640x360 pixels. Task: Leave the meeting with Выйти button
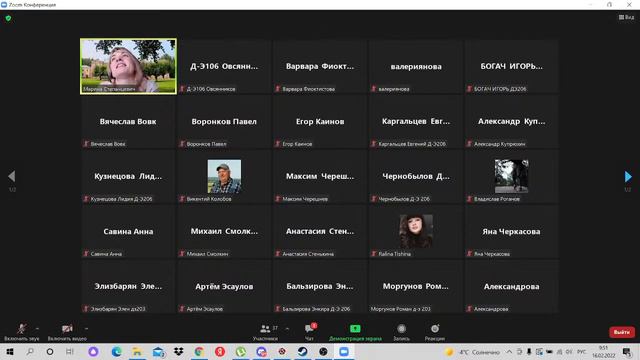coord(622,332)
